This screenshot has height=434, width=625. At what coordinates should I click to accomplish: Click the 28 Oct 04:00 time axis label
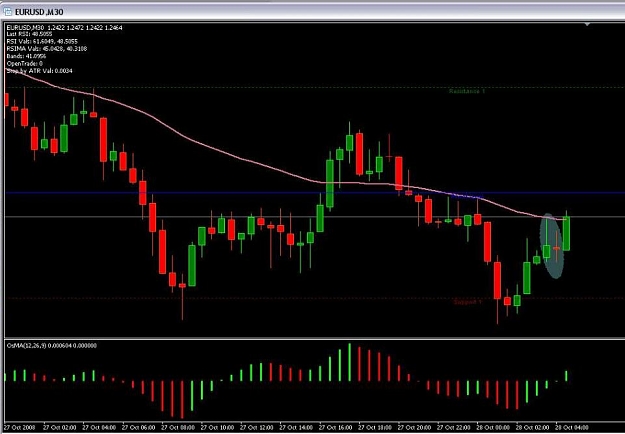point(572,428)
